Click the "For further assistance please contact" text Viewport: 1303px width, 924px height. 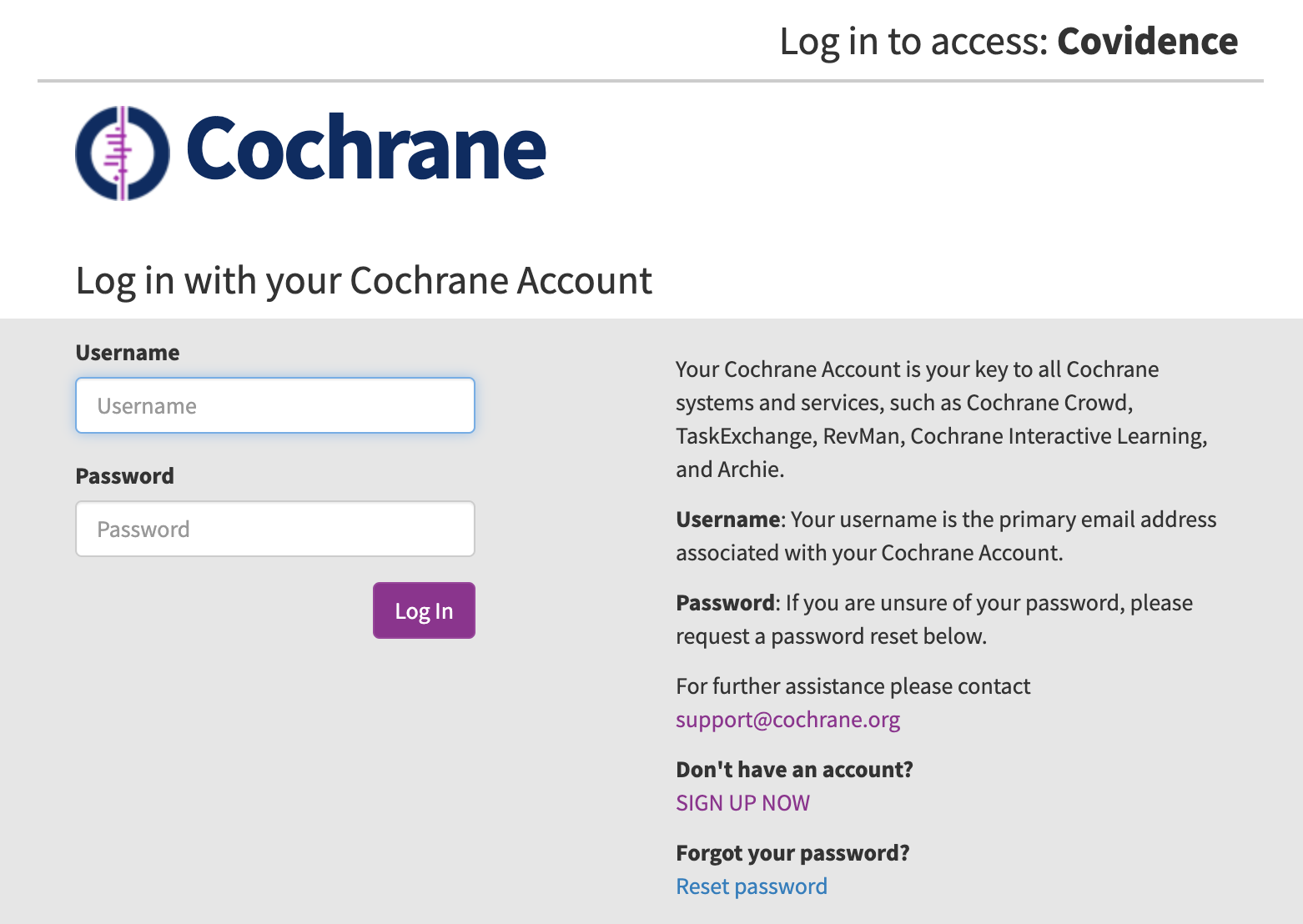(853, 686)
